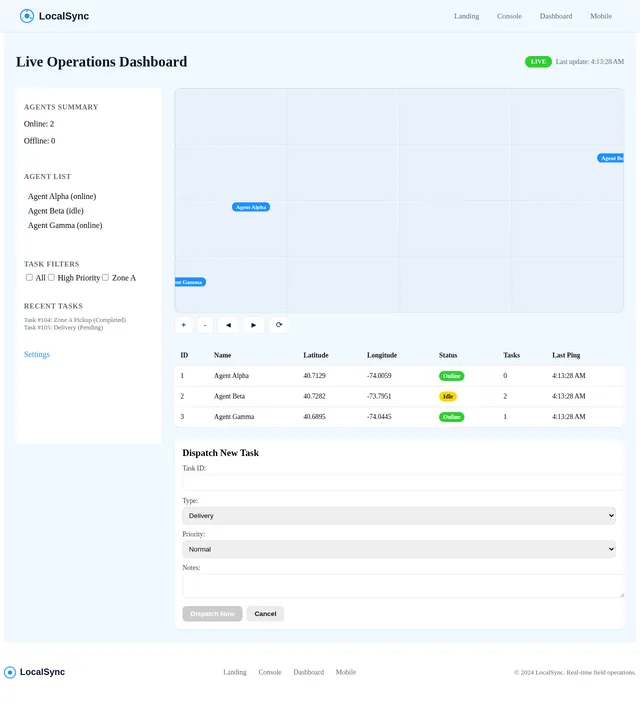
Task: Open Landing in the top navigation
Action: (466, 16)
